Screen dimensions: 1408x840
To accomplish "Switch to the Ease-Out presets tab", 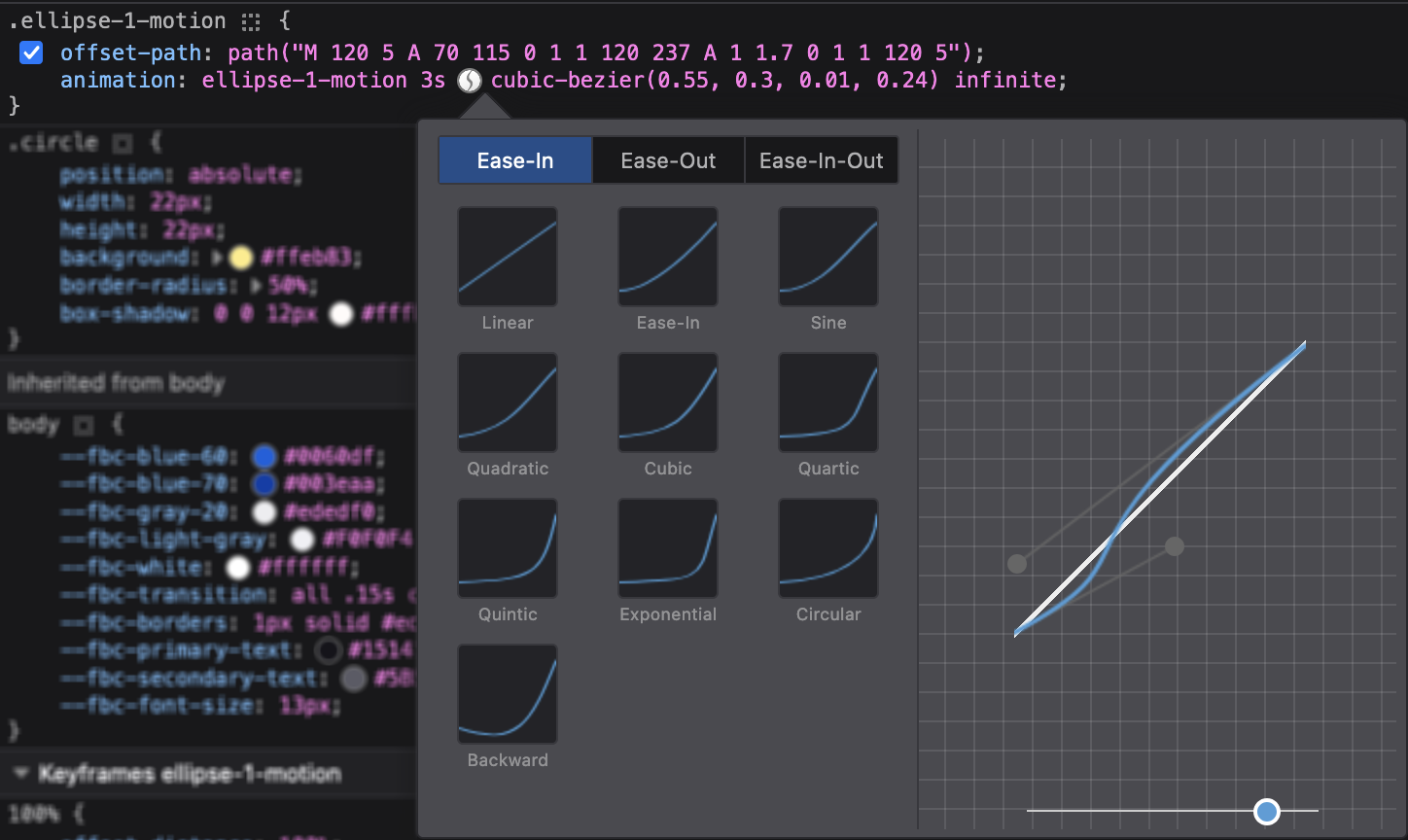I will coord(668,160).
